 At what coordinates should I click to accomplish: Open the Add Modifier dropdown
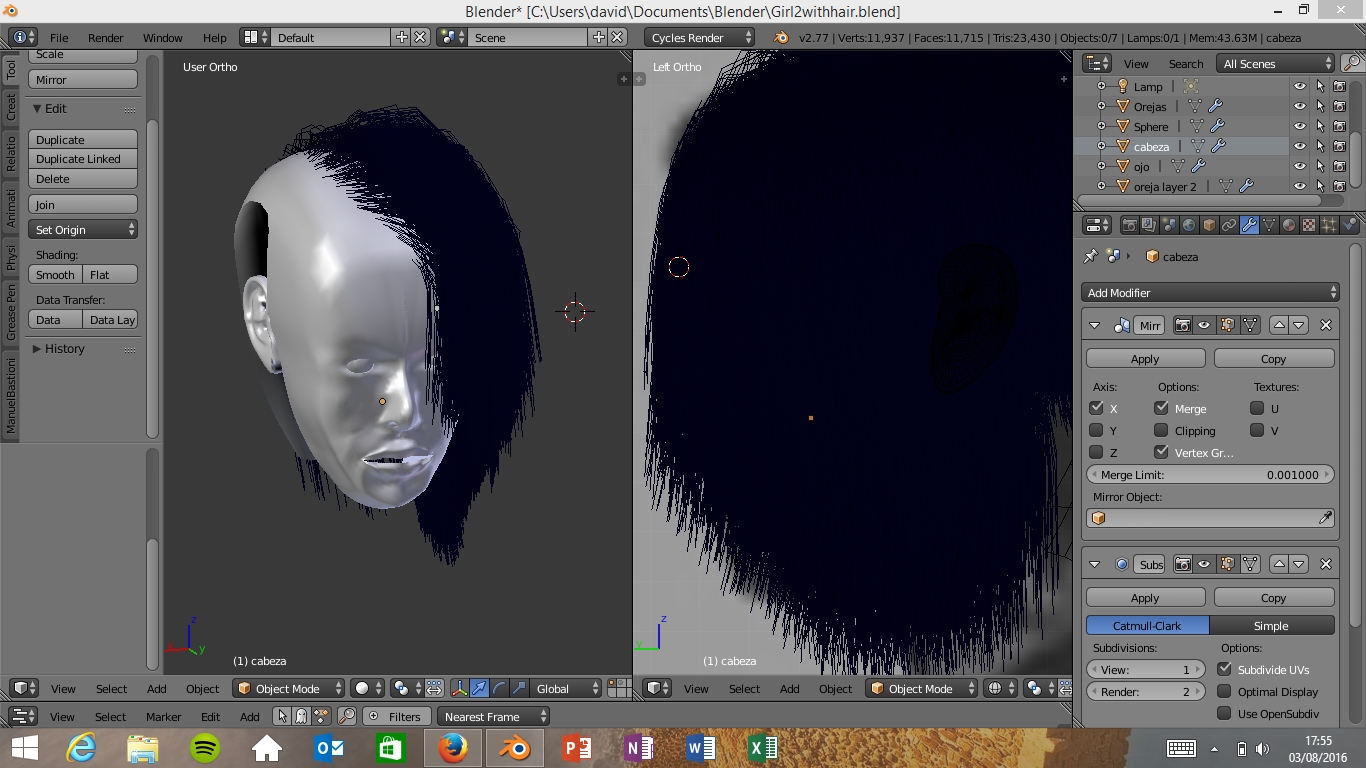click(1210, 293)
